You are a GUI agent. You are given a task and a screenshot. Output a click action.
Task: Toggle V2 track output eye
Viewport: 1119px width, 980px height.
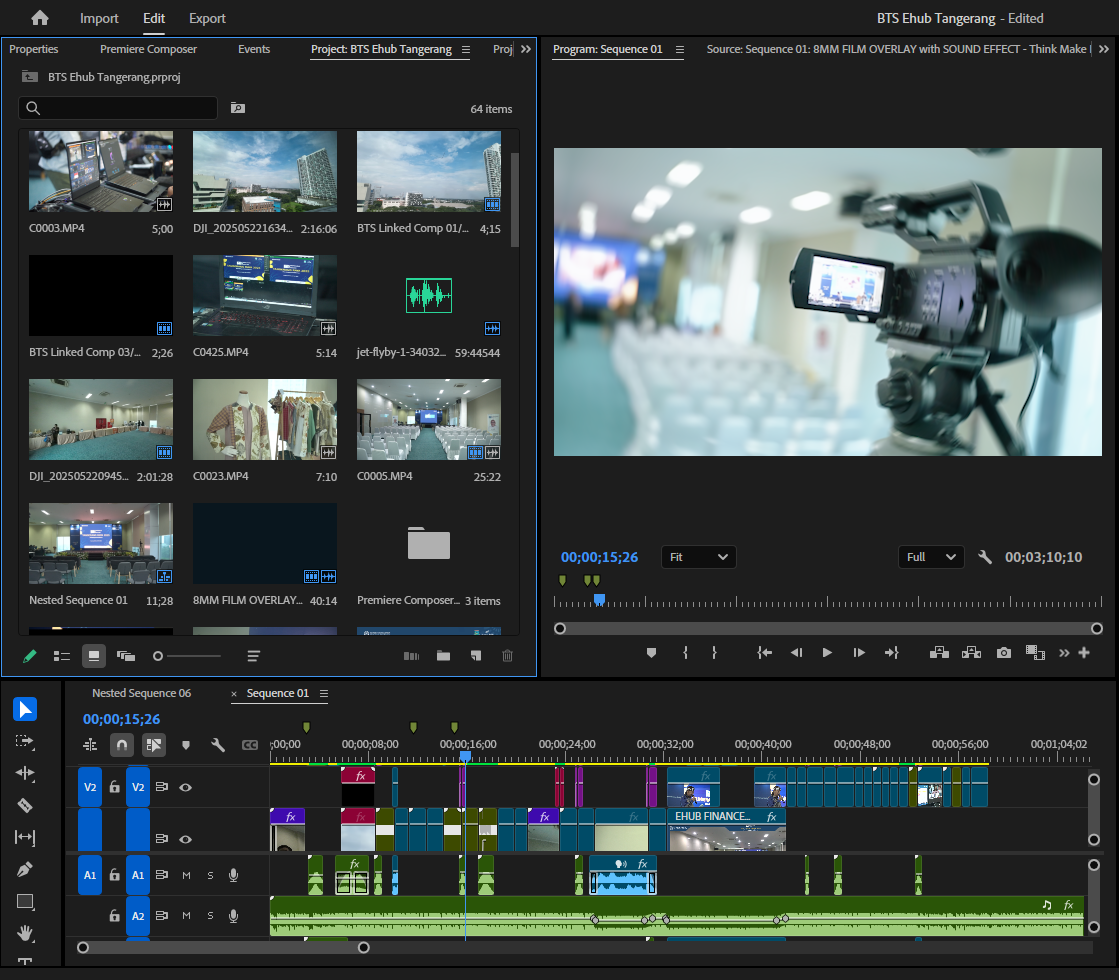[x=186, y=787]
